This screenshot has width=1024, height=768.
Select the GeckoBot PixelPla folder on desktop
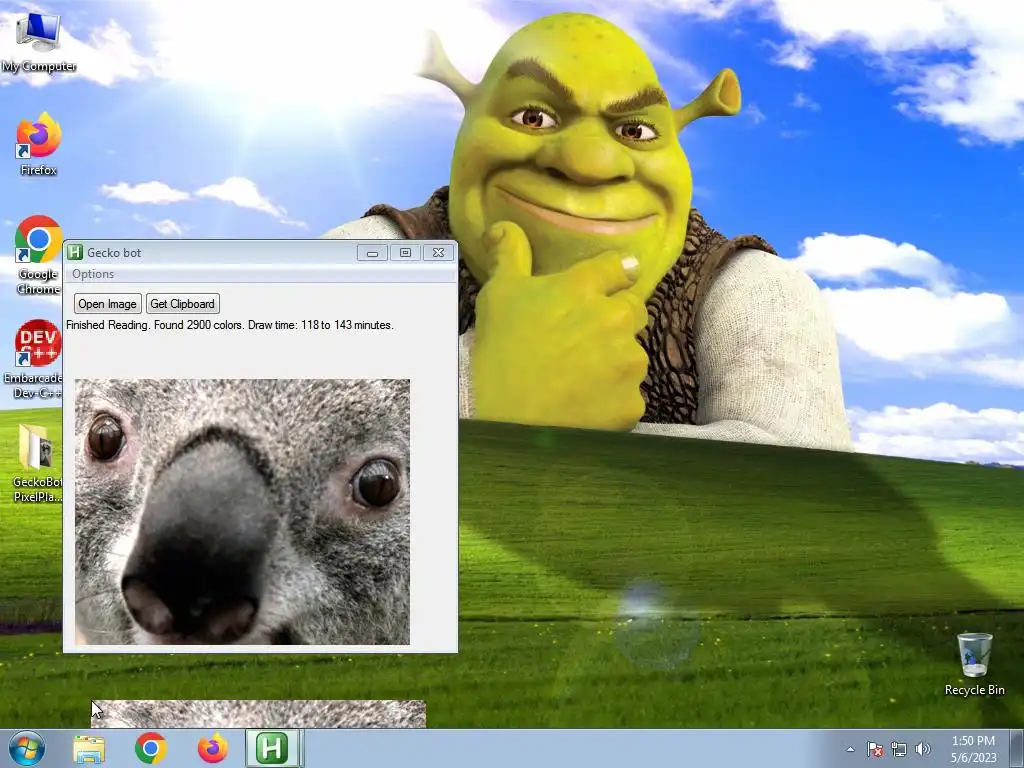point(37,462)
